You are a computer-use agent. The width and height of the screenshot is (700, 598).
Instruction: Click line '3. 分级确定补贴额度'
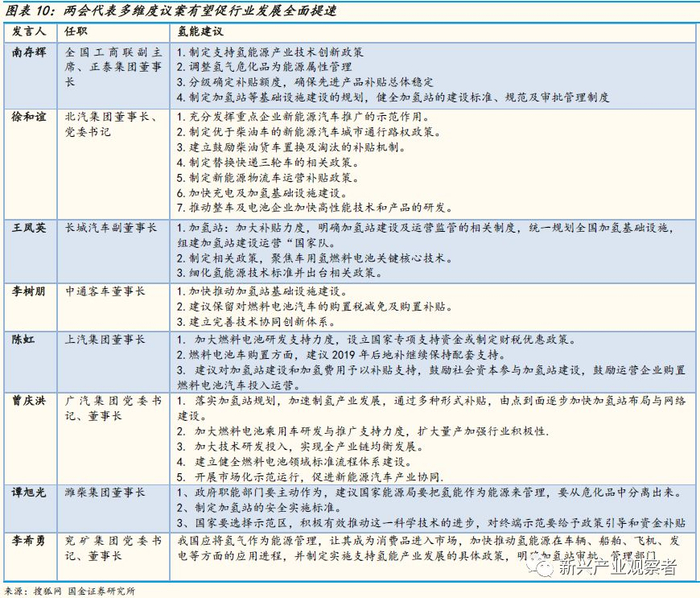[230, 82]
